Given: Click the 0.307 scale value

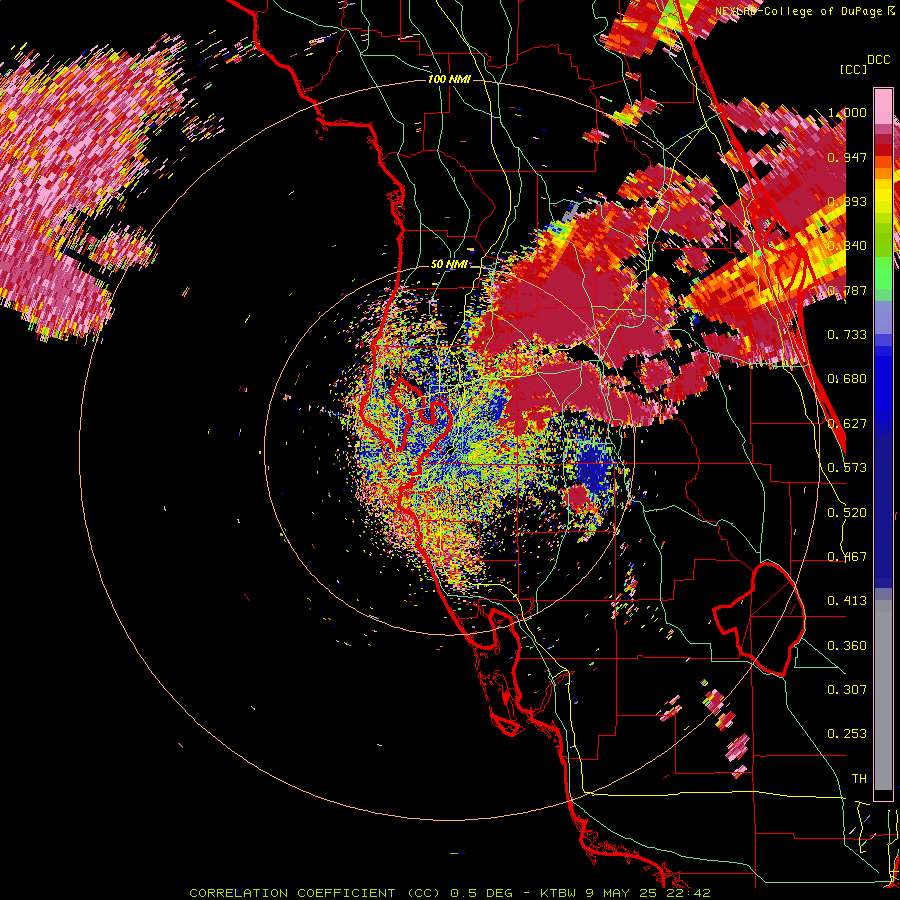Looking at the screenshot, I should (x=847, y=690).
